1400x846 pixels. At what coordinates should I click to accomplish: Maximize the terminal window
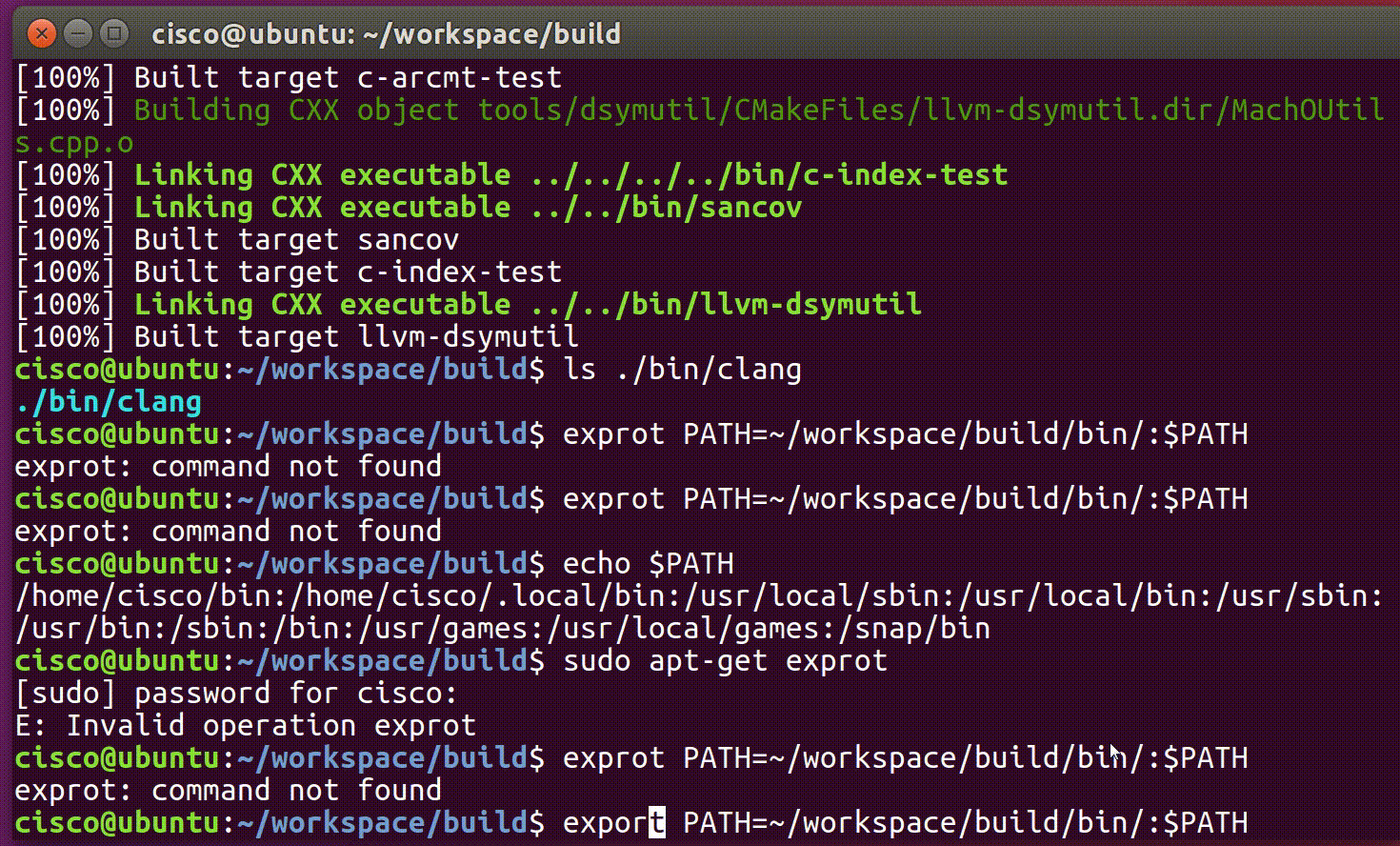[x=114, y=34]
